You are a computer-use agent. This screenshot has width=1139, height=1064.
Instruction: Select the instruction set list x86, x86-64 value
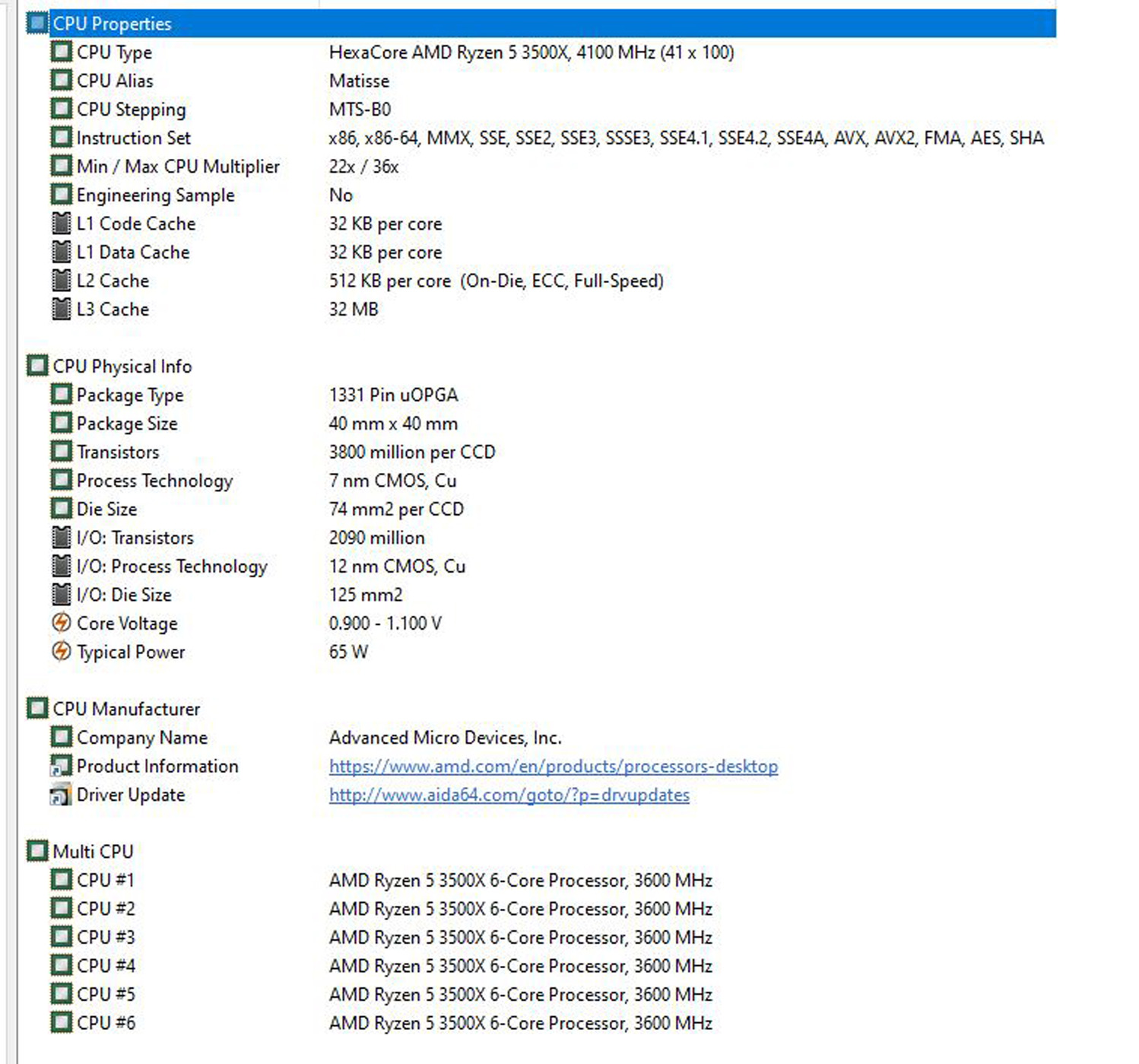click(687, 138)
